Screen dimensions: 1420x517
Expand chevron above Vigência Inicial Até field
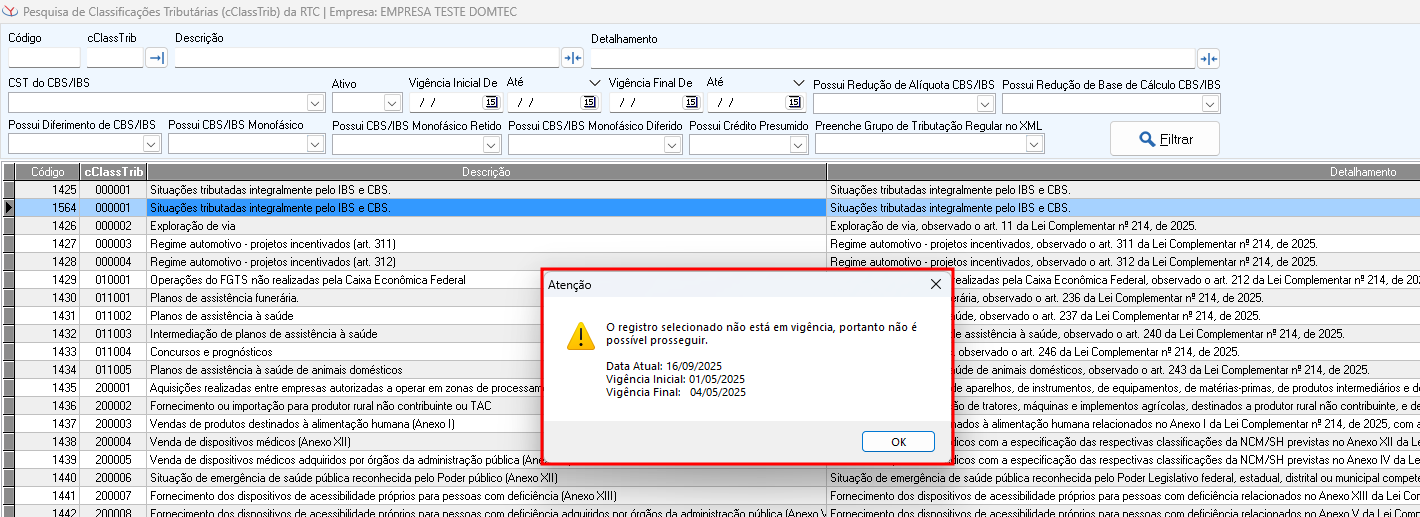[596, 83]
